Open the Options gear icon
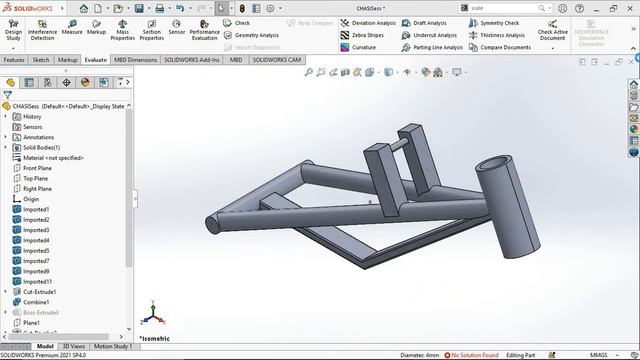640x360 pixels. [x=270, y=8]
